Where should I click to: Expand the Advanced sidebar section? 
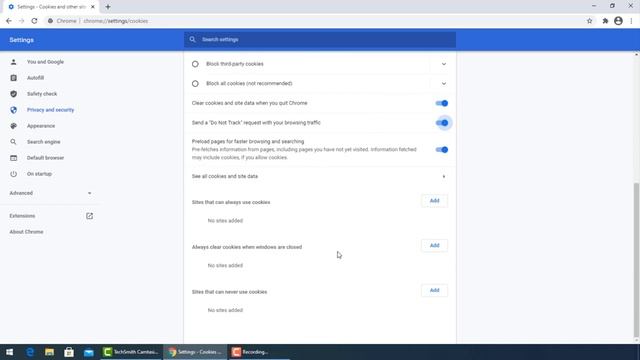(51, 193)
